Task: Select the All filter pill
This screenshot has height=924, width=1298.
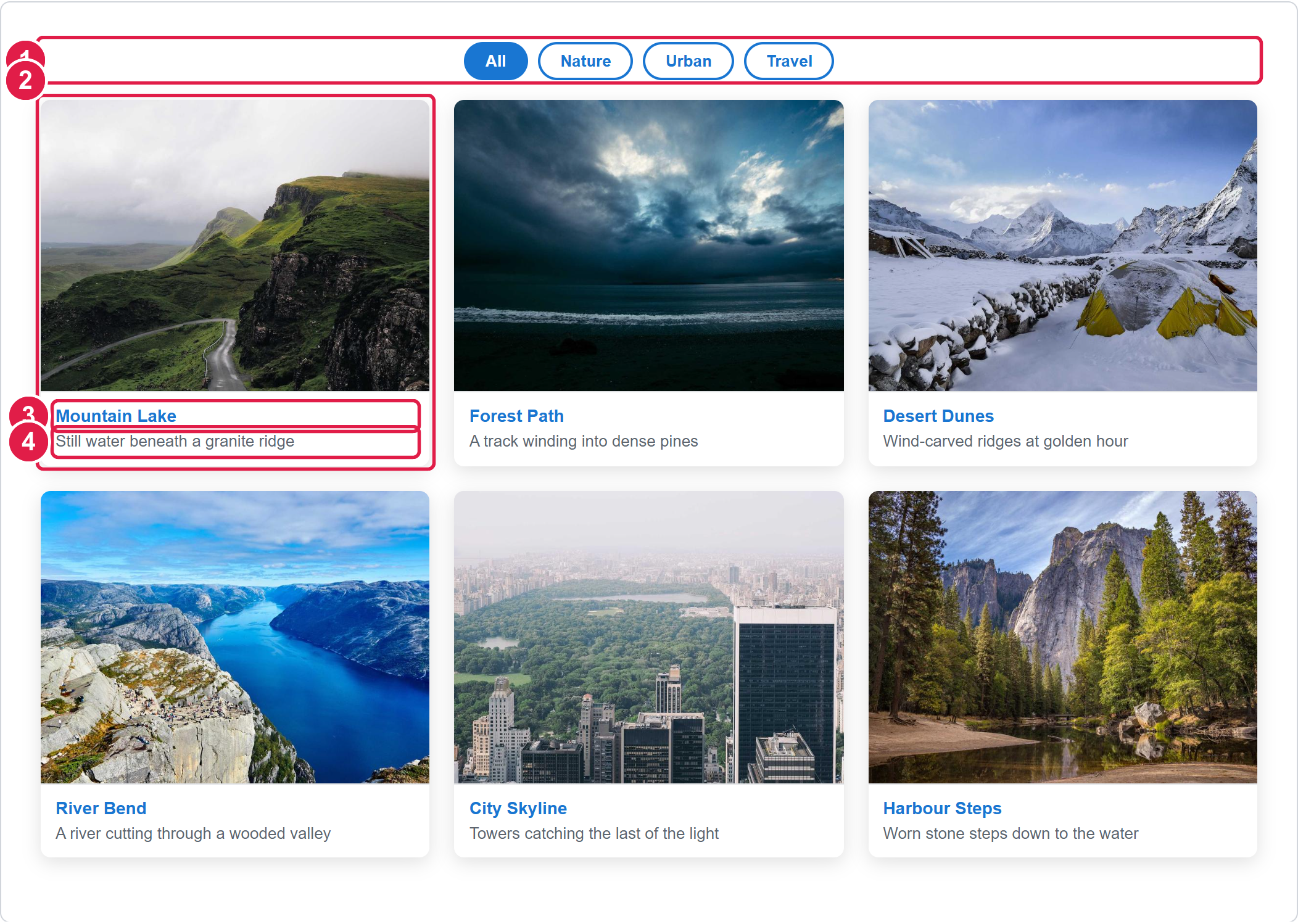Action: (x=495, y=61)
